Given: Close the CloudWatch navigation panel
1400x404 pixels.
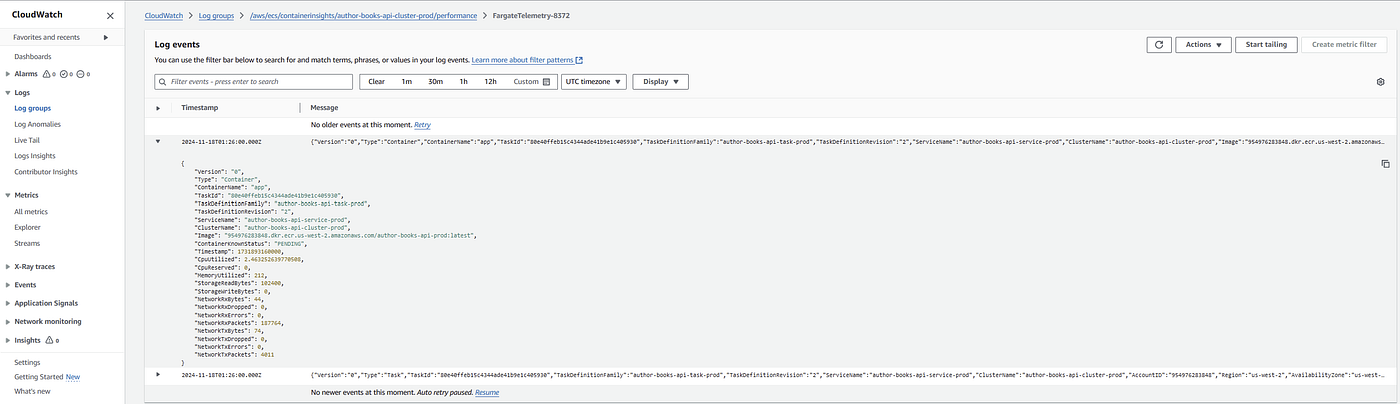Looking at the screenshot, I should 109,16.
